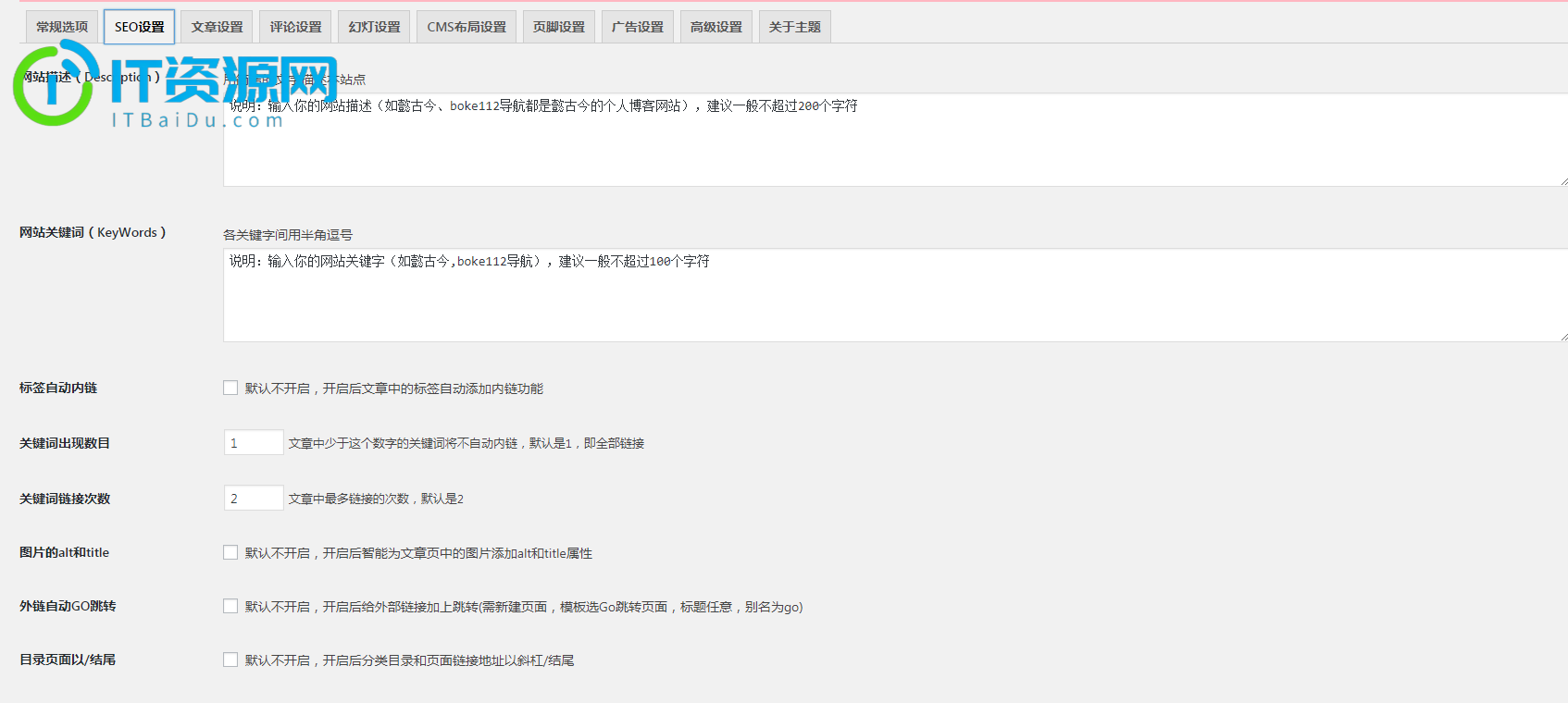Screen dimensions: 1568x703
Task: Click the 文章中最多链接的次数 hint text
Action: click(x=376, y=499)
